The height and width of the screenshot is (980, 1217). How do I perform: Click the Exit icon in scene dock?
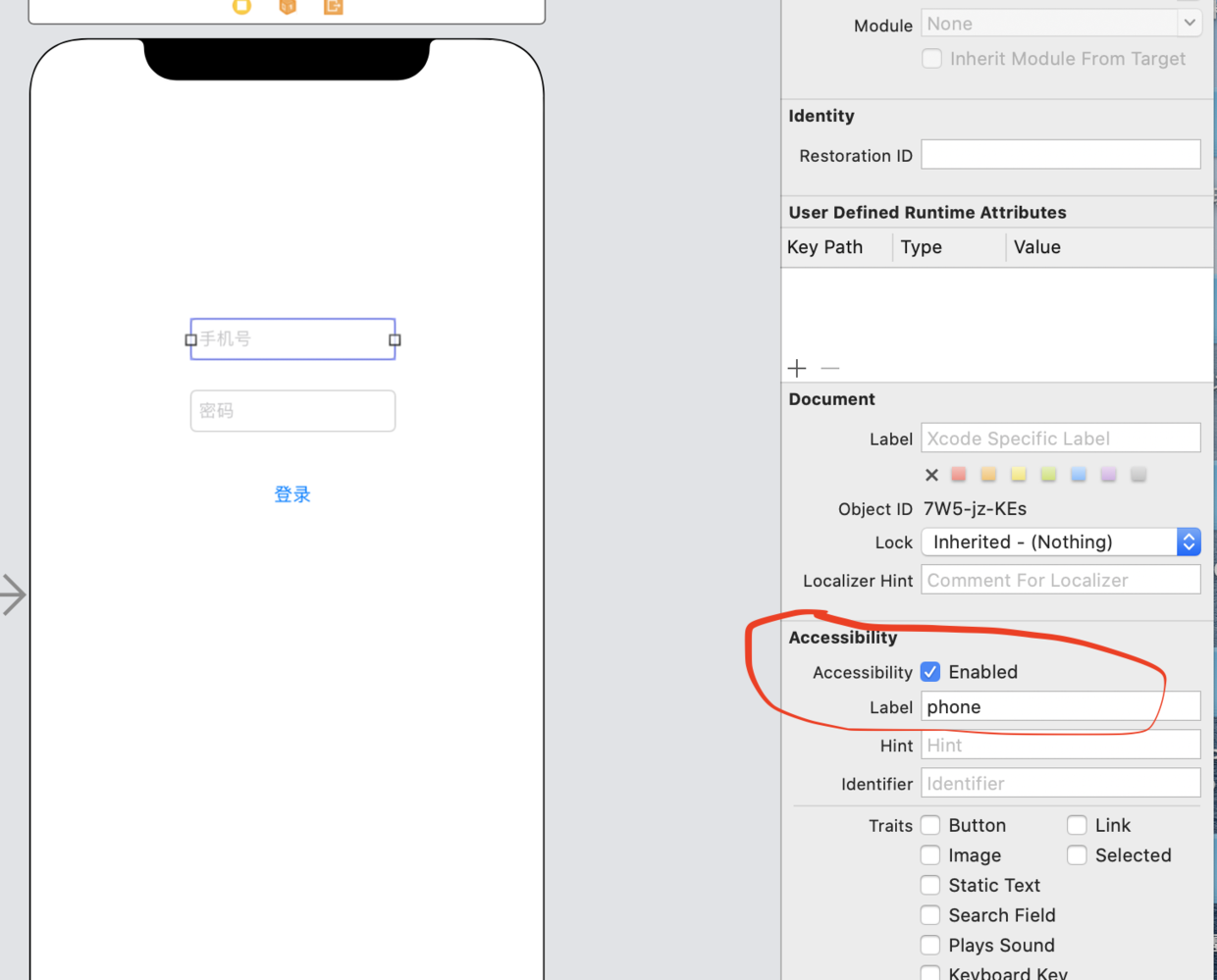tap(334, 6)
